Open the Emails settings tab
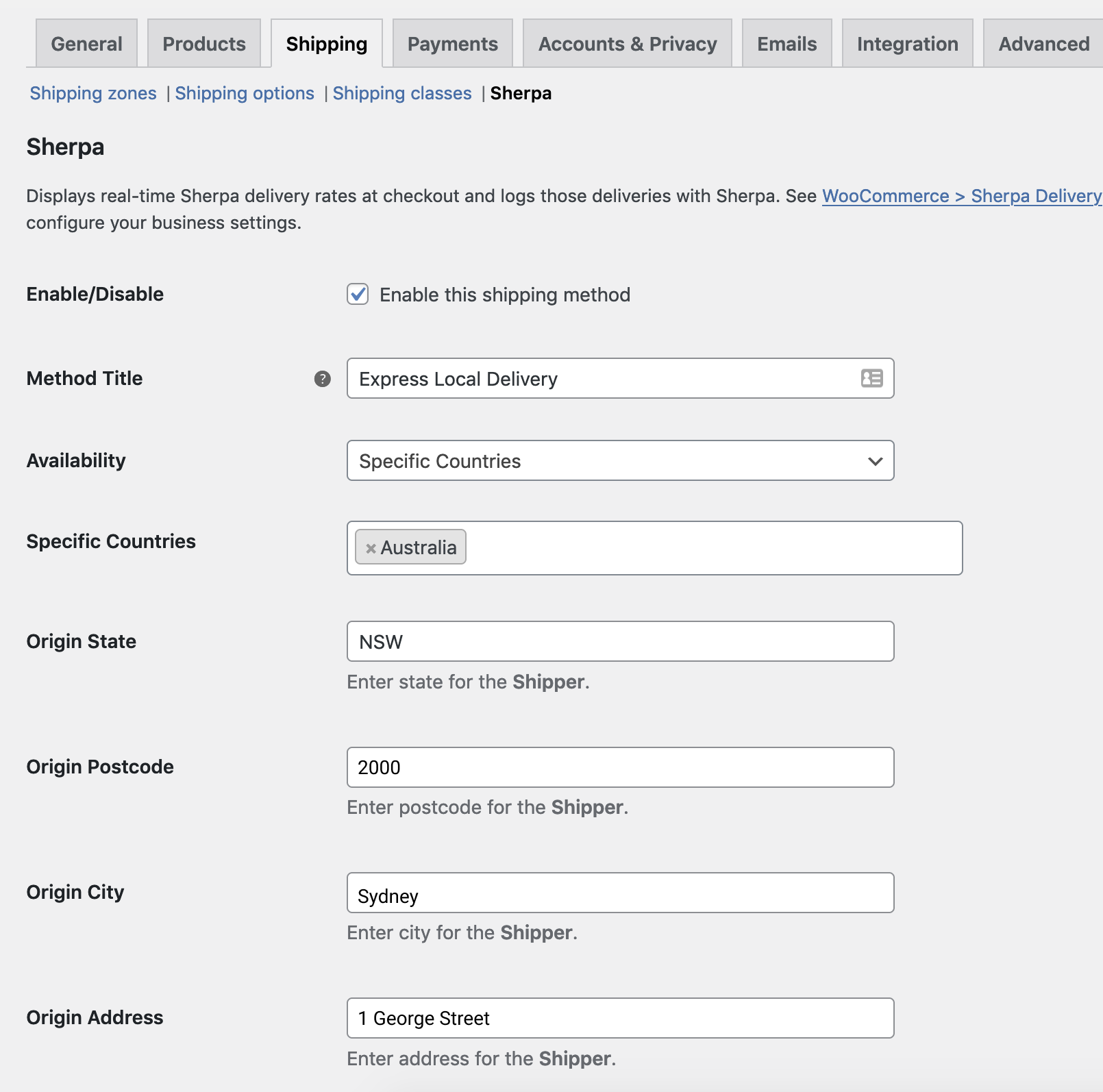The width and height of the screenshot is (1103, 1092). click(786, 44)
